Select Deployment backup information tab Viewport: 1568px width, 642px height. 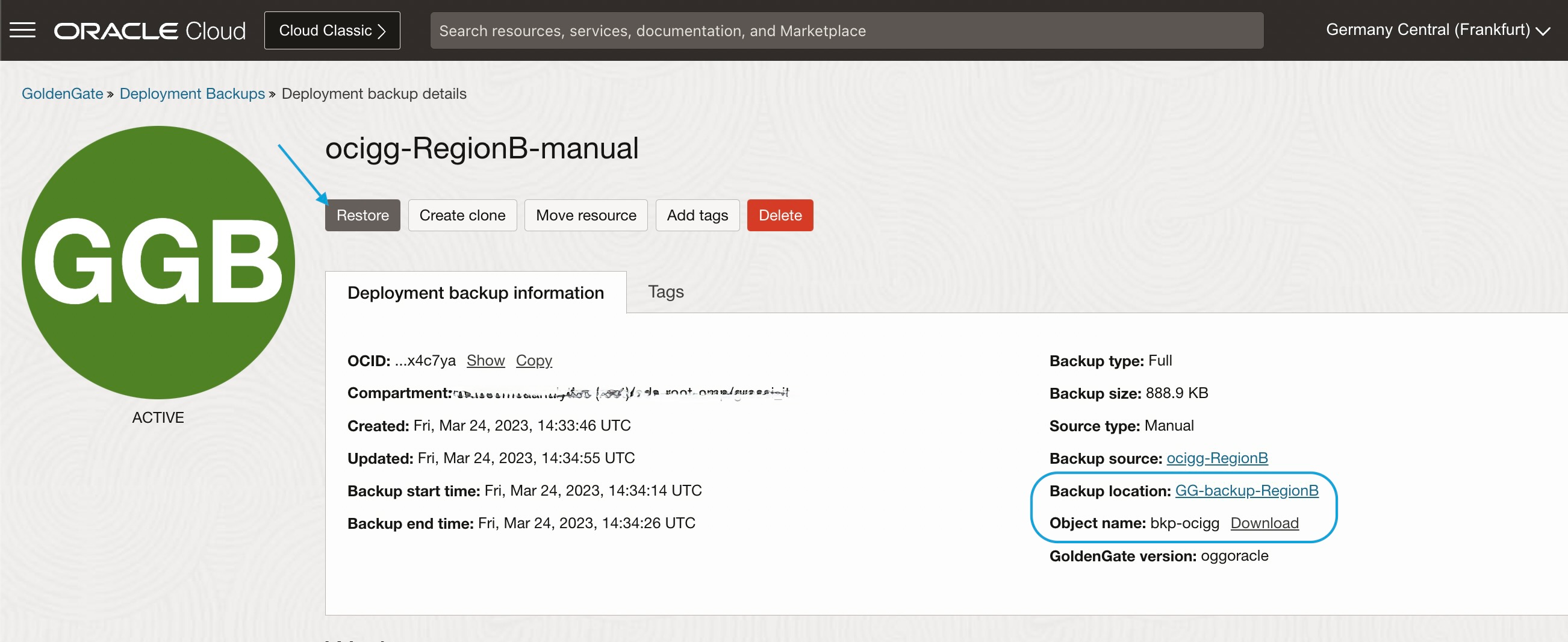(x=475, y=293)
